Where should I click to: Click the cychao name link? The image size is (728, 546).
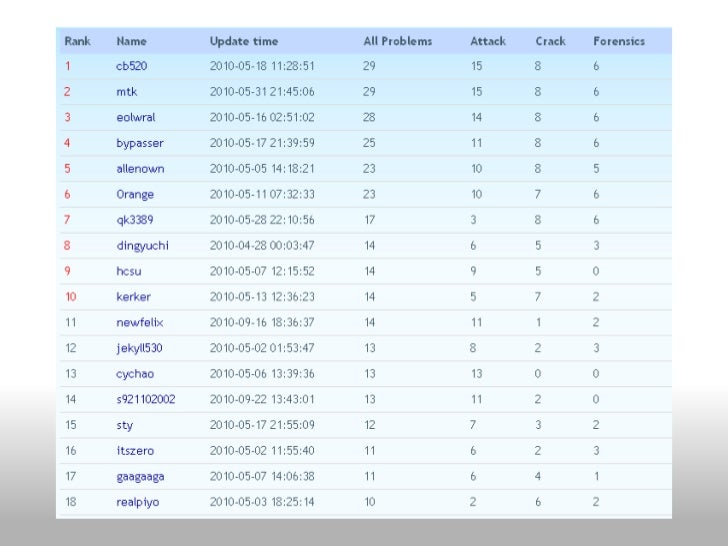(x=135, y=374)
